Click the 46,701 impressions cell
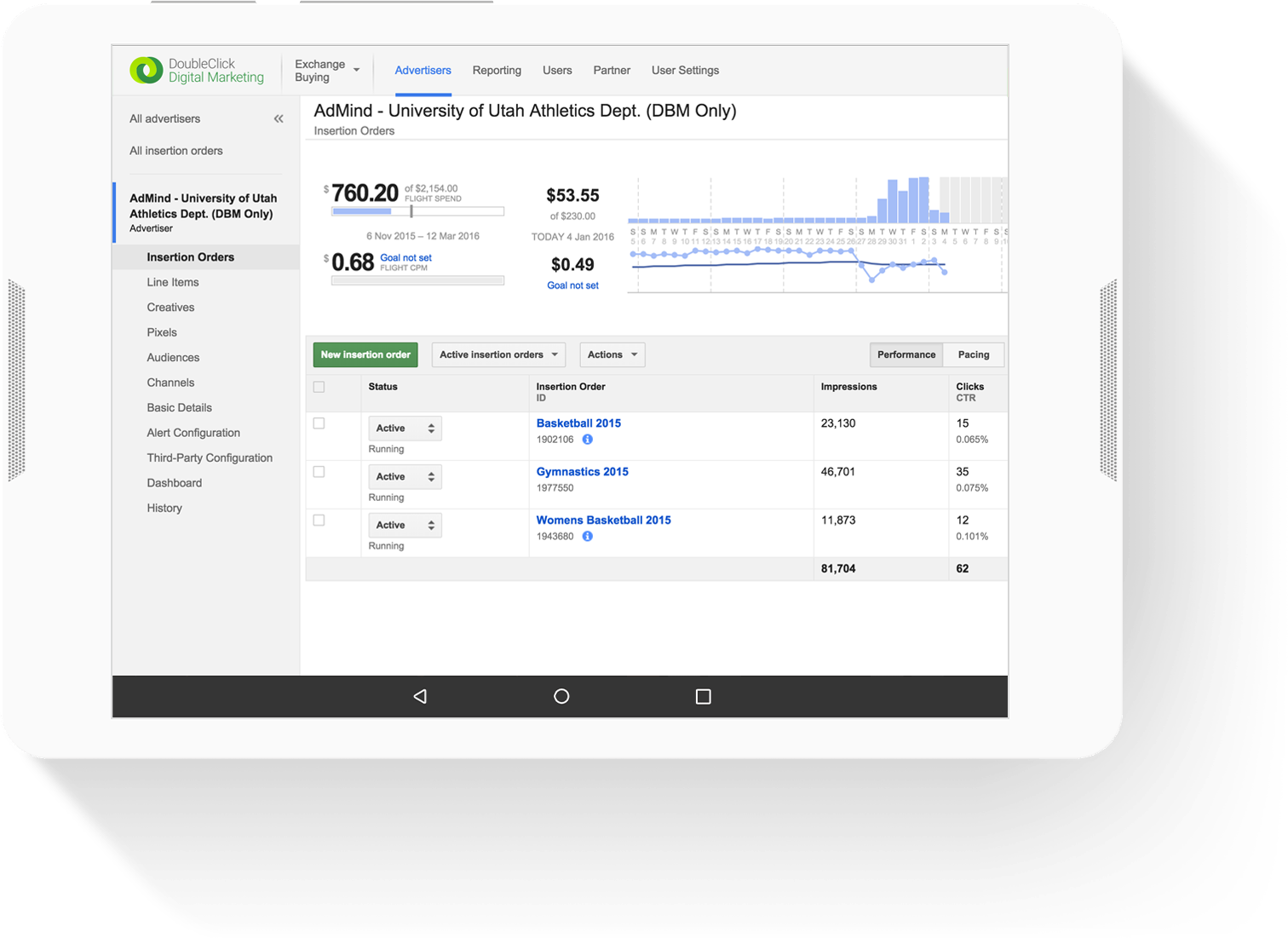1288x938 pixels. click(838, 472)
